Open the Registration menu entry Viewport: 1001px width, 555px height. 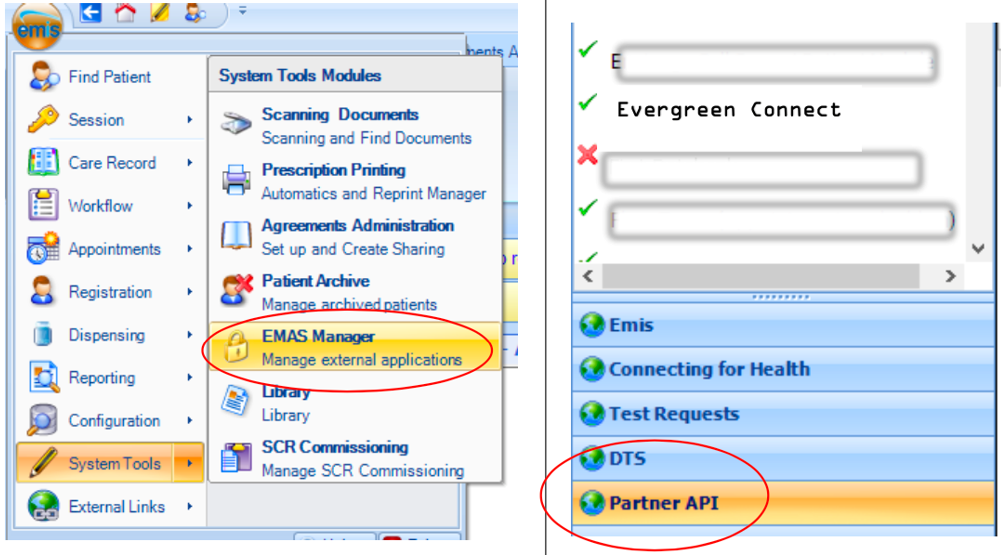click(110, 291)
